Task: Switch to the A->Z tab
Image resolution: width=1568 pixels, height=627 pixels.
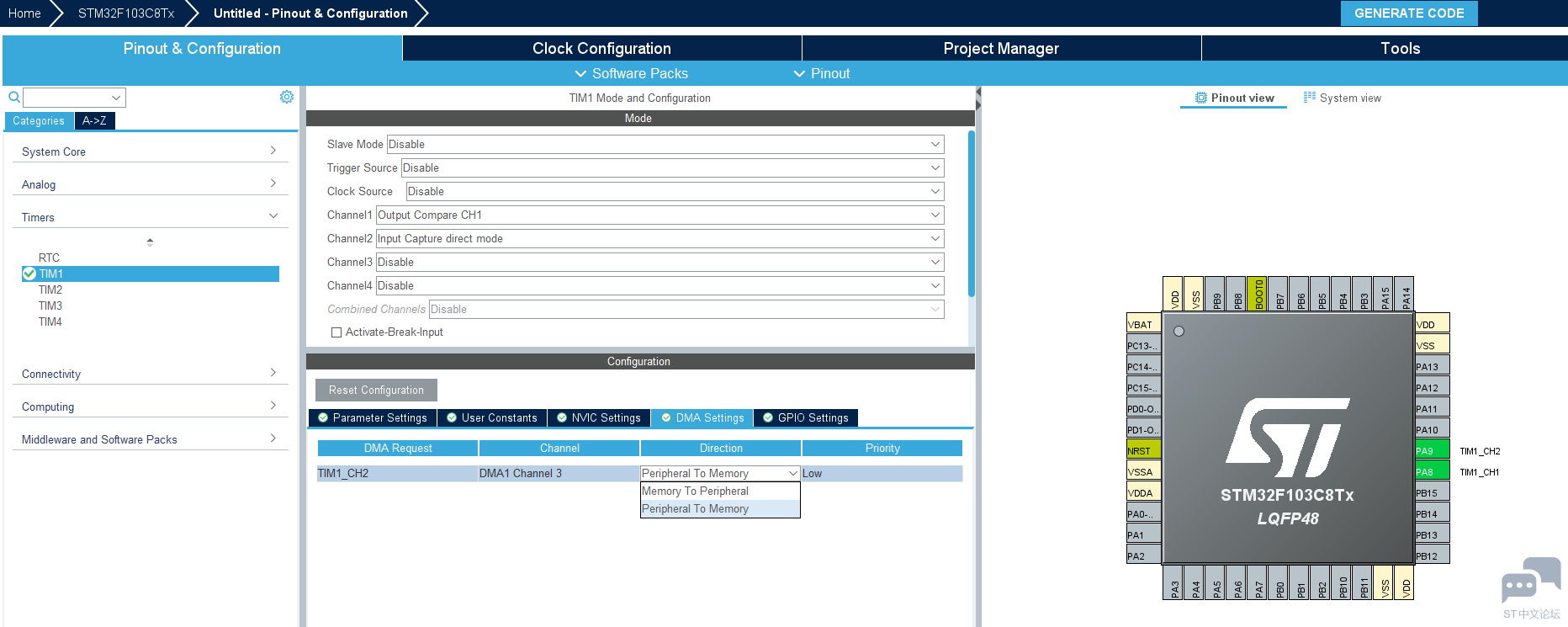Action: pyautogui.click(x=94, y=121)
